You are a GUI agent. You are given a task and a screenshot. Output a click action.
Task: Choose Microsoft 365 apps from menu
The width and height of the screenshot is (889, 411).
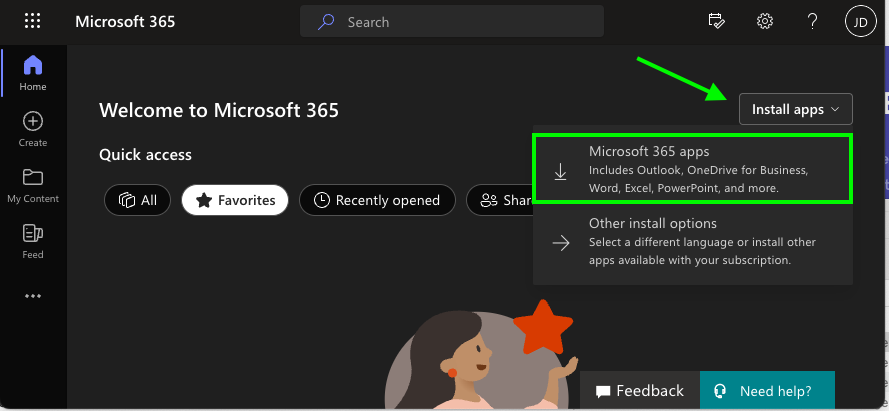click(x=693, y=169)
